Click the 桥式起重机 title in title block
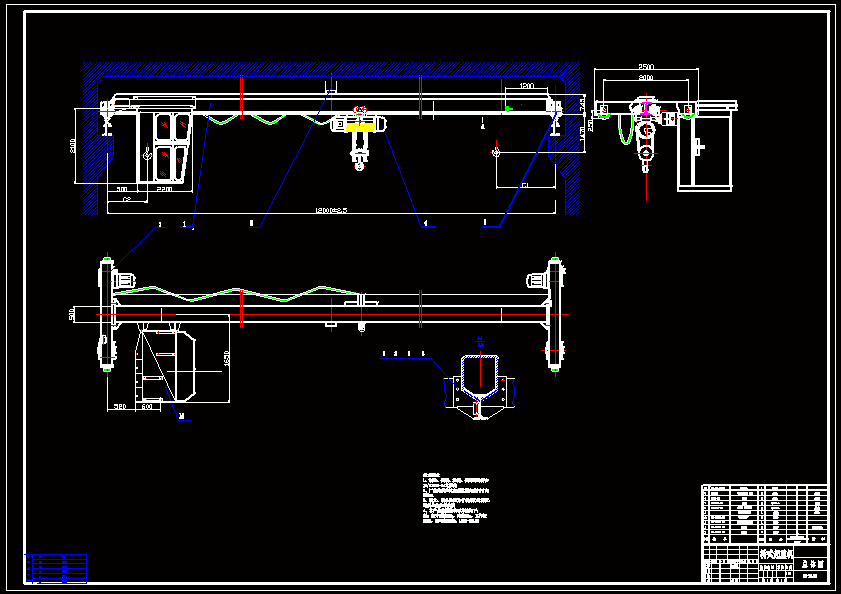The height and width of the screenshot is (594, 841). click(x=776, y=554)
